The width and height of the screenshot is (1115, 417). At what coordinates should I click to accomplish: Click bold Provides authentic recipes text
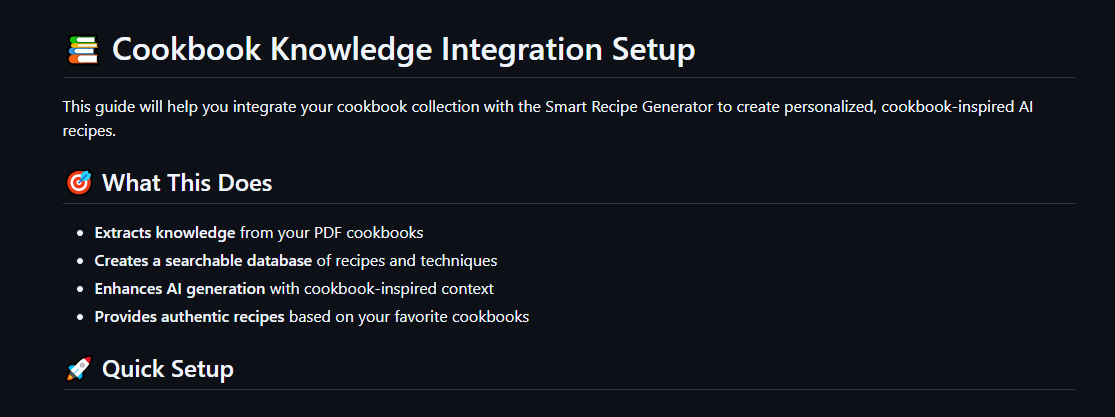(x=189, y=317)
